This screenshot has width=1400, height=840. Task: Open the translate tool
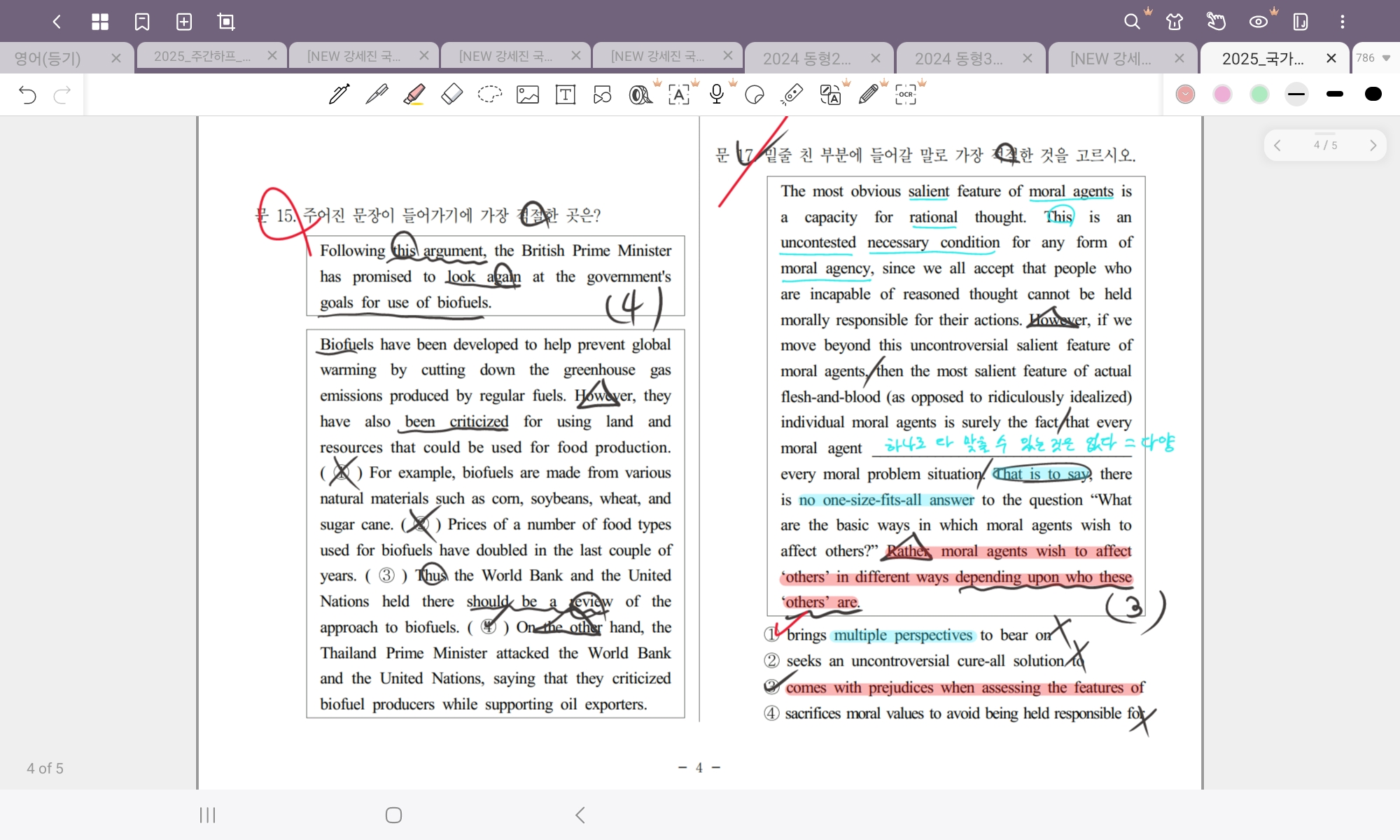pos(830,94)
